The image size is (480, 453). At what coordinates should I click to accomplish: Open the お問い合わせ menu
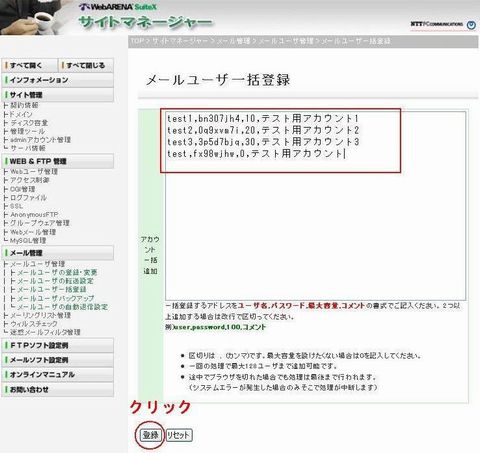[x=58, y=389]
